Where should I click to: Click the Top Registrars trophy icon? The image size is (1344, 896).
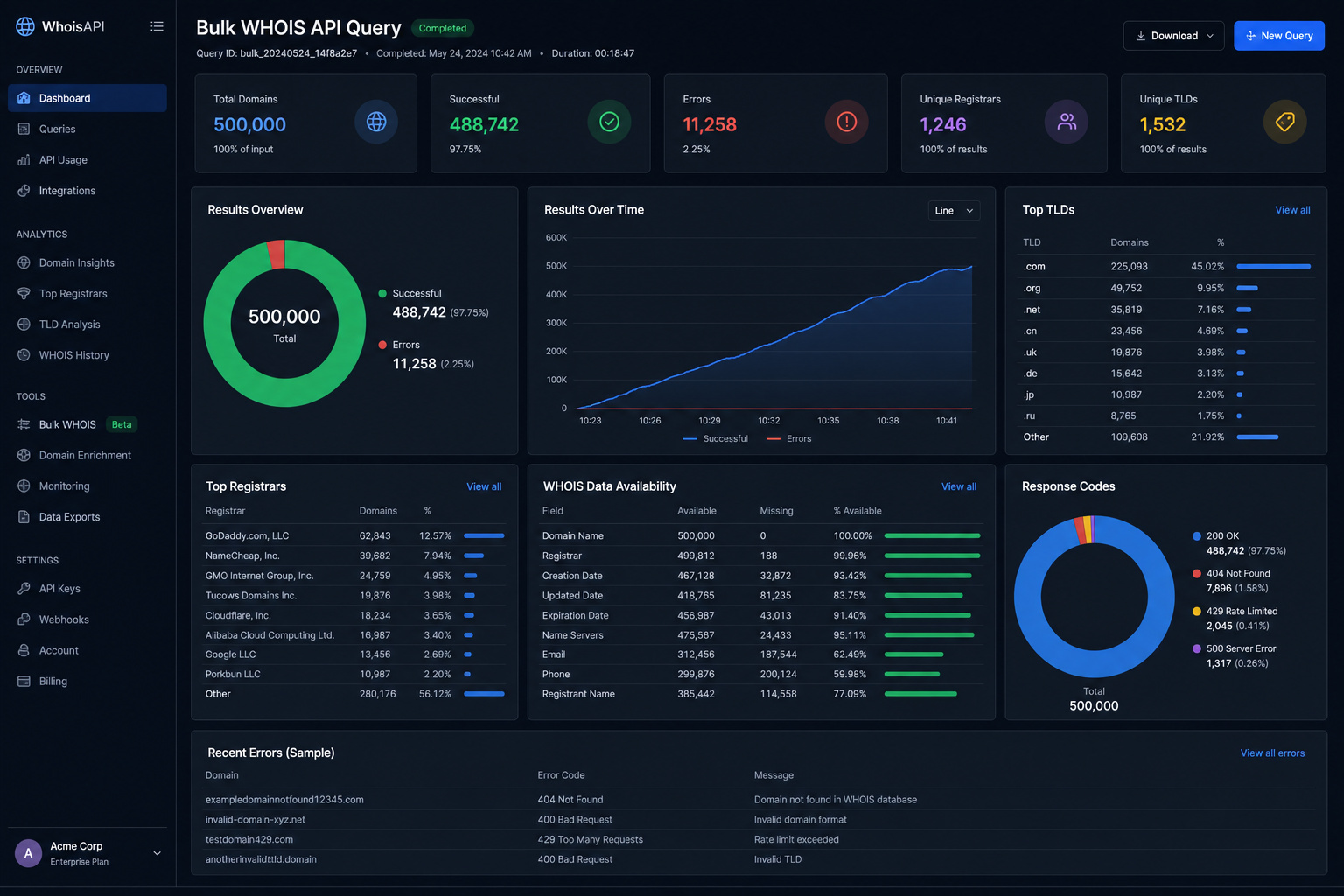point(24,294)
